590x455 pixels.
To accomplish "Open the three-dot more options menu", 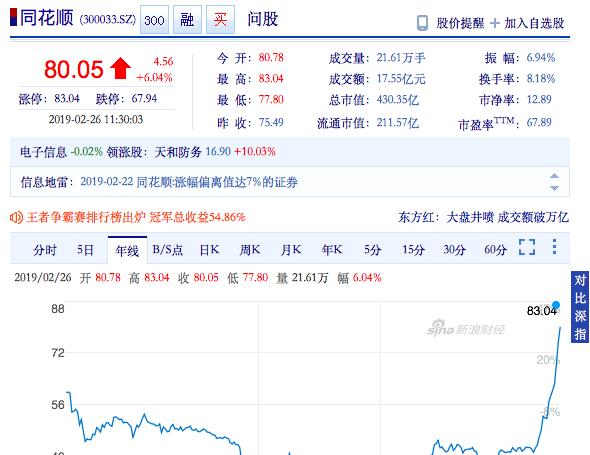I will pos(554,247).
